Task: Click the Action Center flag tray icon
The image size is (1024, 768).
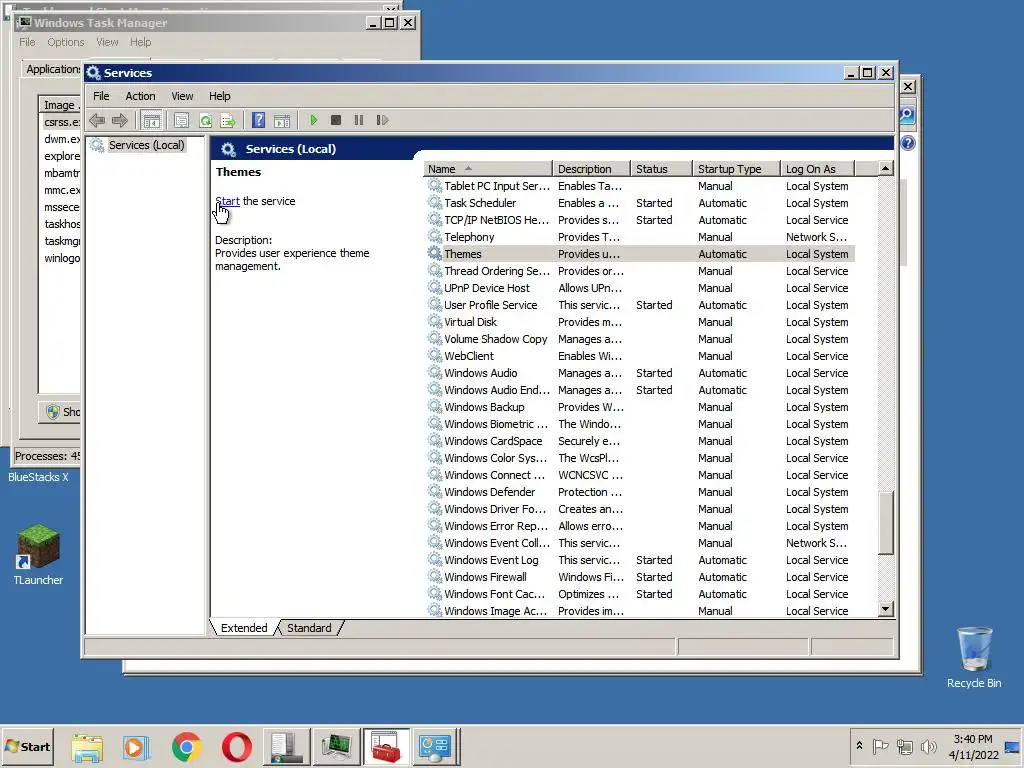Action: tap(880, 746)
